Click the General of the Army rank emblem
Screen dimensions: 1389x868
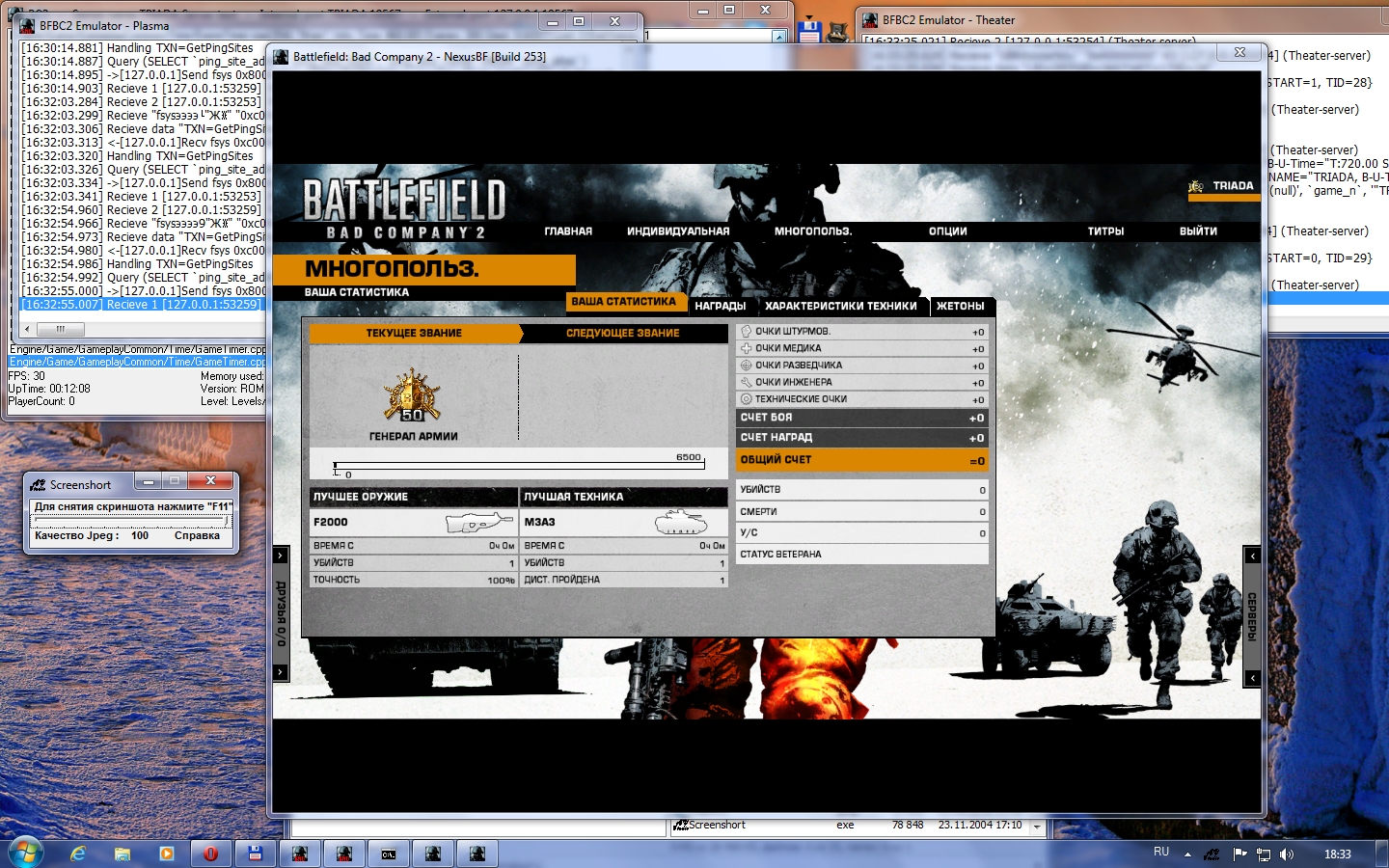[413, 395]
